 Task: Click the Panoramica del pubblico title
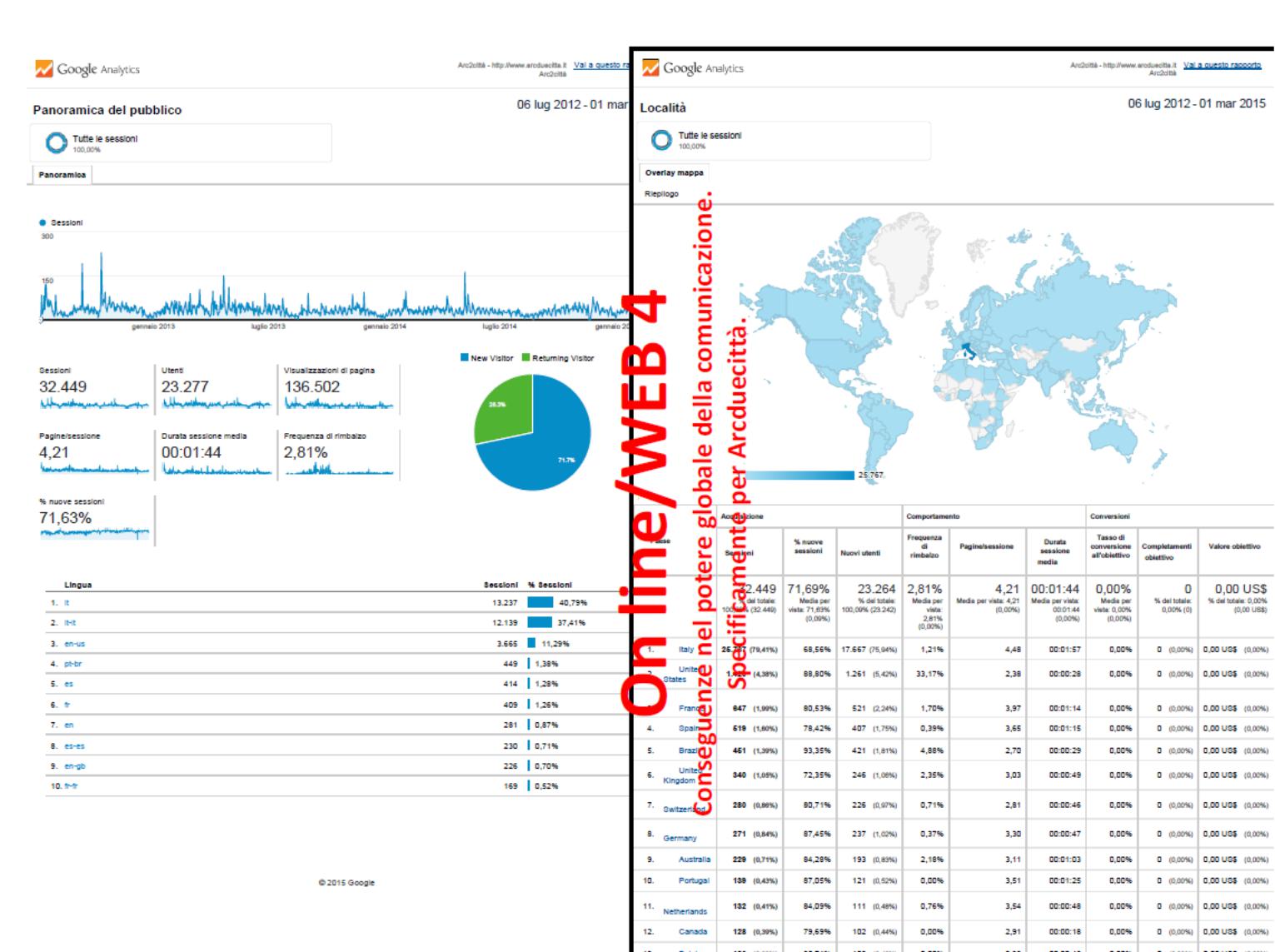tap(107, 110)
